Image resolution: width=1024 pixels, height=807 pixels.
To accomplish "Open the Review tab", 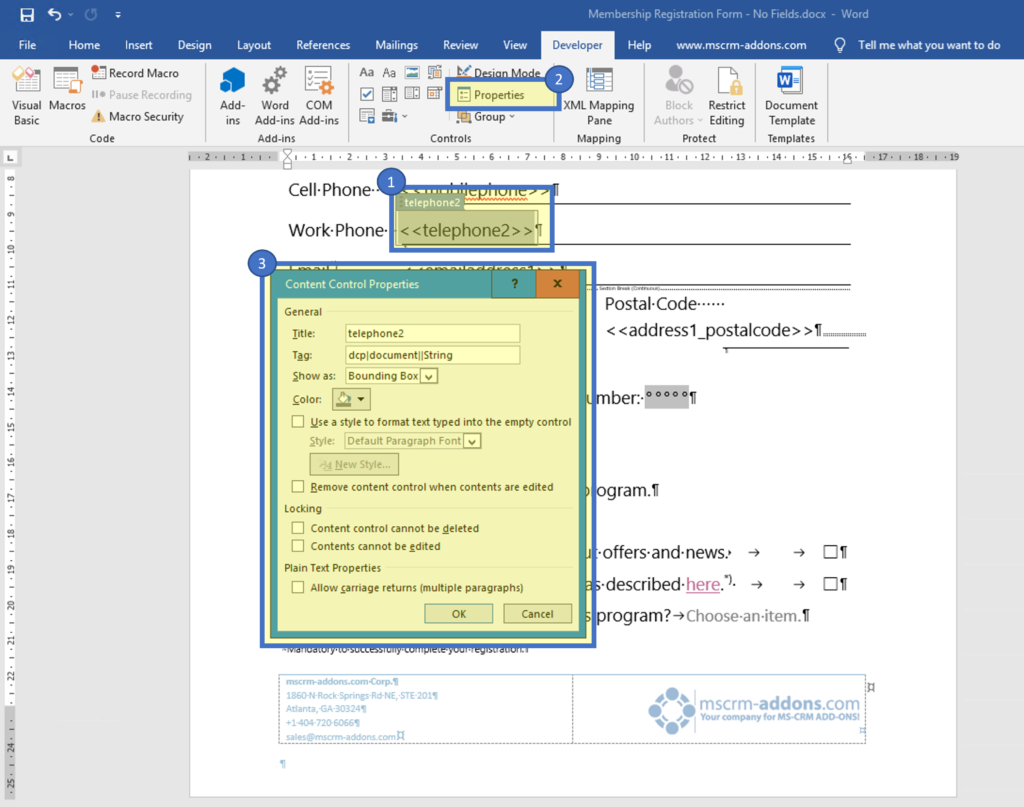I will [x=460, y=44].
